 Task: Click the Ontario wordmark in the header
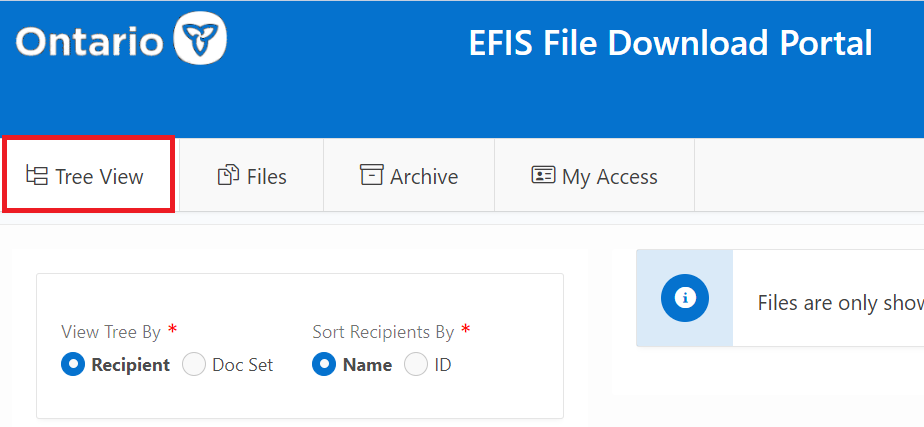[89, 42]
